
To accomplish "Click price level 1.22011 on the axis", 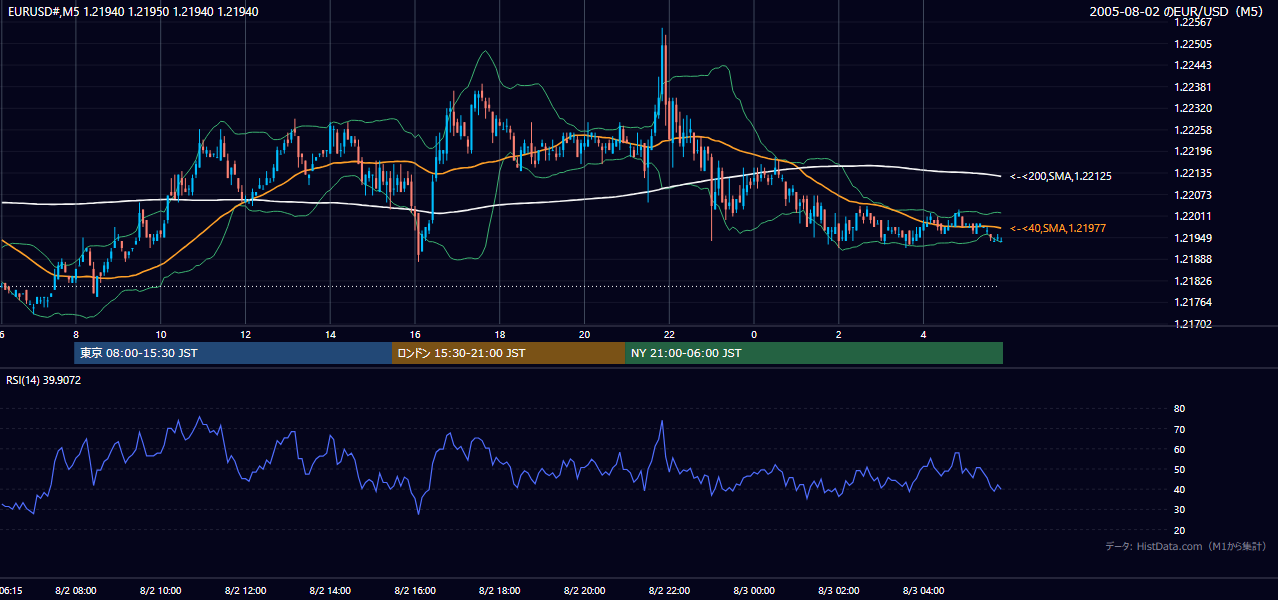I will coord(1193,216).
